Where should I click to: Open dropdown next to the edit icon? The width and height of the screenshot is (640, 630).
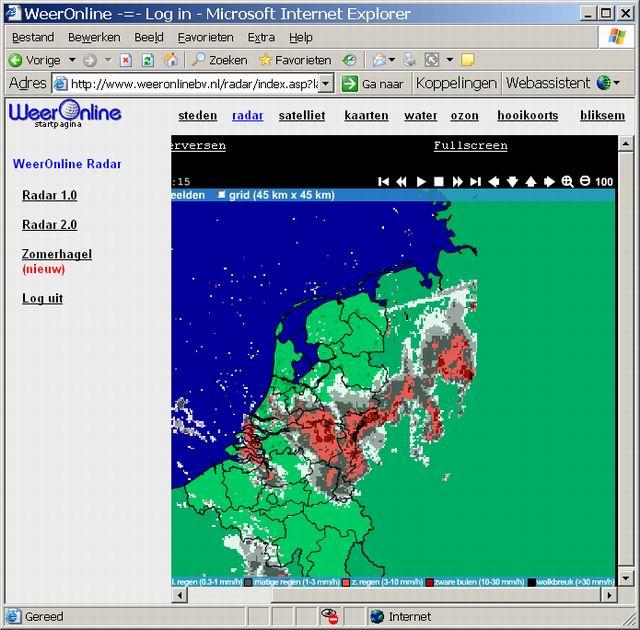point(450,60)
